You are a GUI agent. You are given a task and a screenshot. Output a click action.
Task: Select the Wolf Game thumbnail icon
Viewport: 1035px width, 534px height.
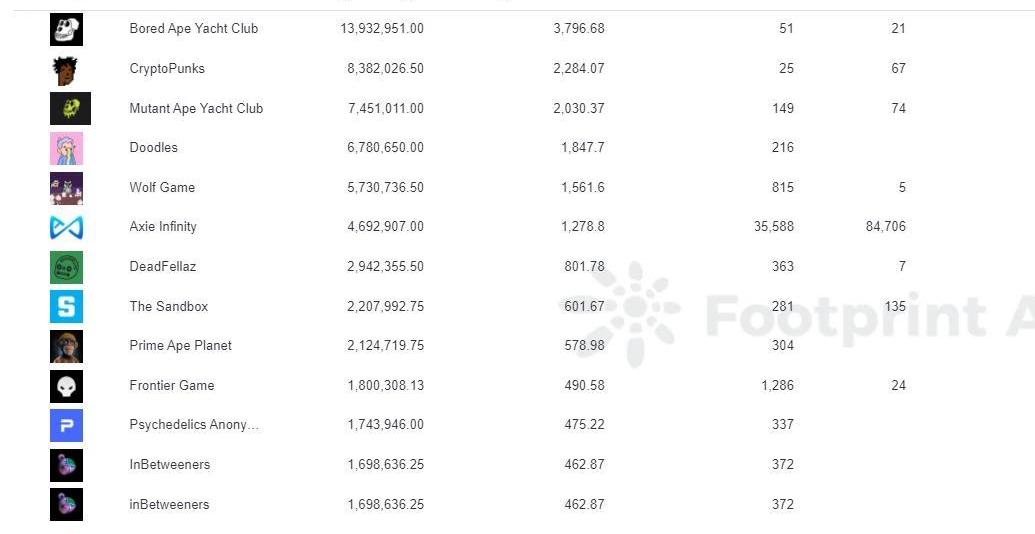[x=67, y=188]
